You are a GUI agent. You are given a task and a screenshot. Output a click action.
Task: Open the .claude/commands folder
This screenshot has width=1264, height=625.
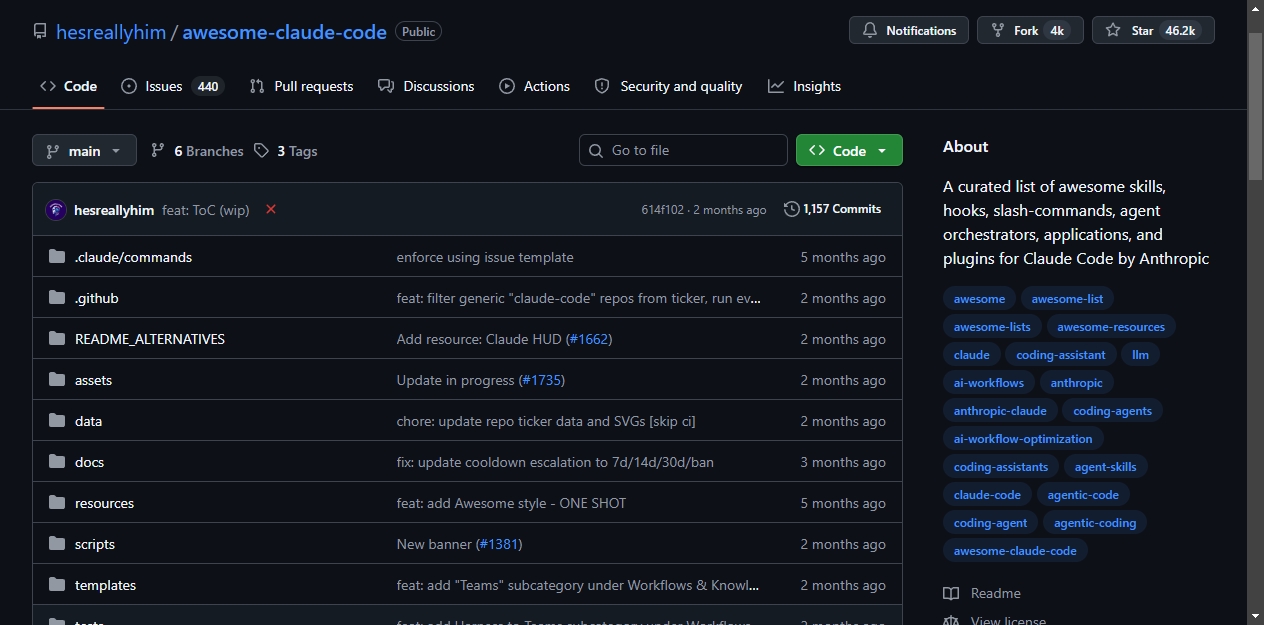tap(133, 257)
